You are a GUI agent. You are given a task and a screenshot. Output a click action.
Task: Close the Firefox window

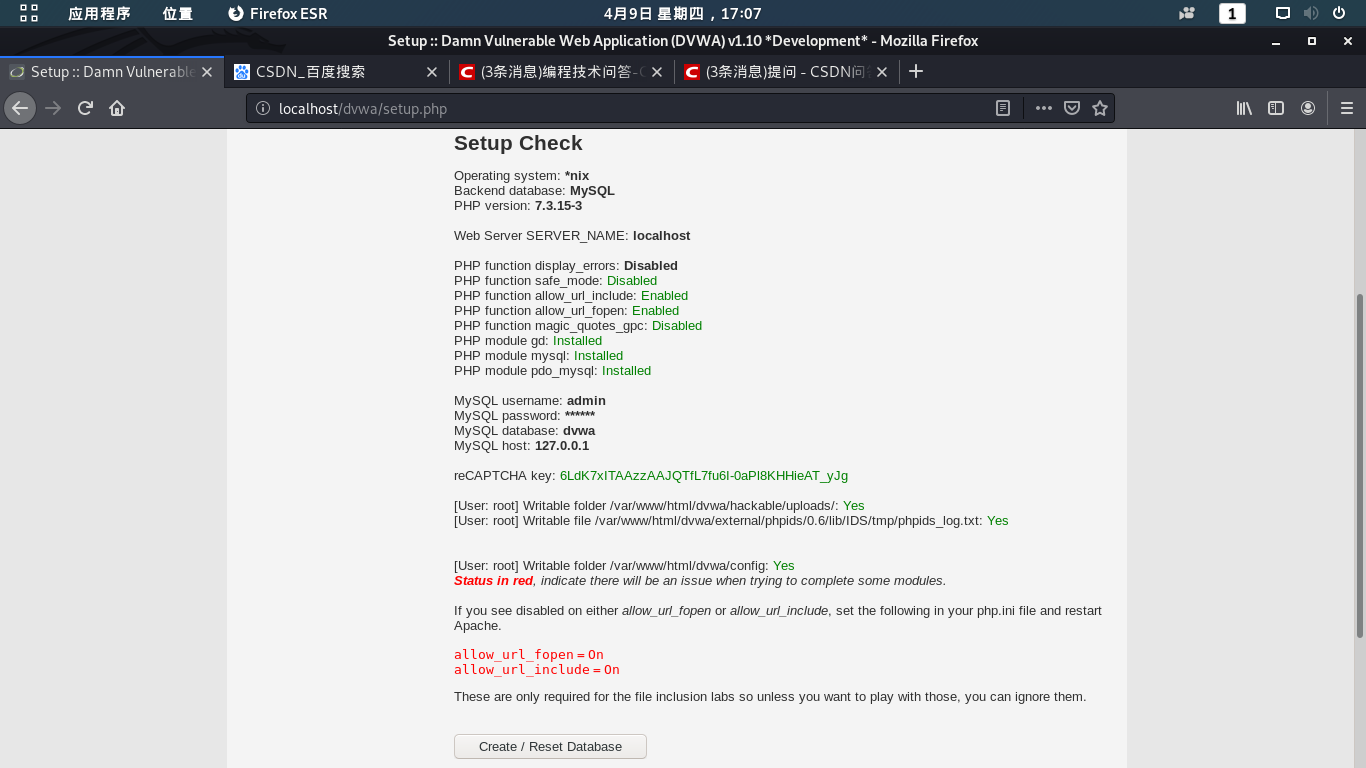1346,41
